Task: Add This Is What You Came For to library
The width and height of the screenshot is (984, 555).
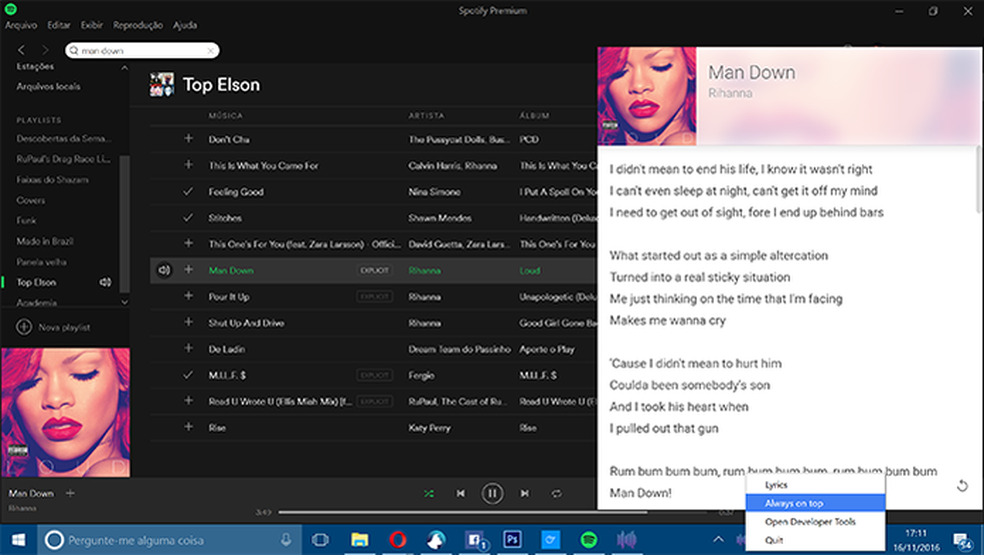Action: (188, 164)
